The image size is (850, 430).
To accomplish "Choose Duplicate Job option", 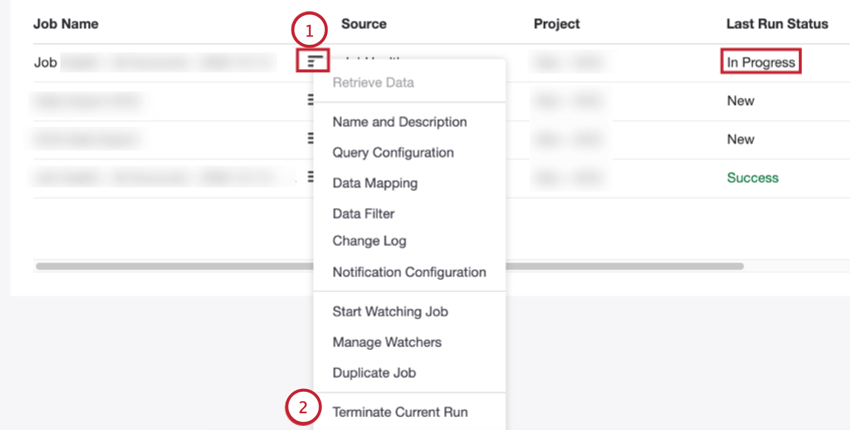I will [x=374, y=373].
